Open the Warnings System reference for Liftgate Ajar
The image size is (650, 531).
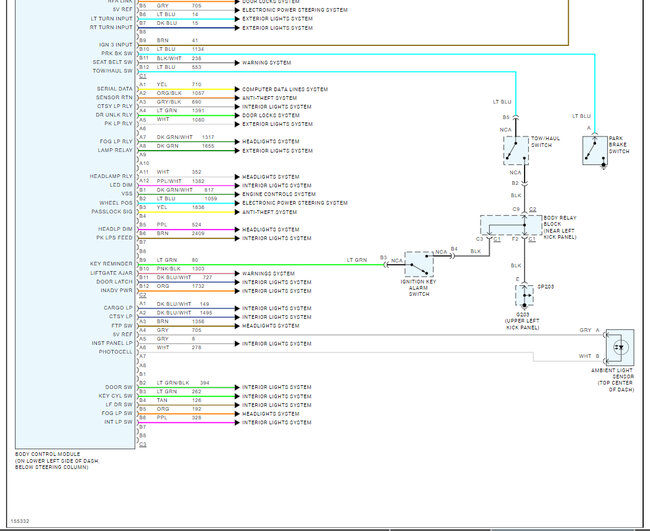268,273
